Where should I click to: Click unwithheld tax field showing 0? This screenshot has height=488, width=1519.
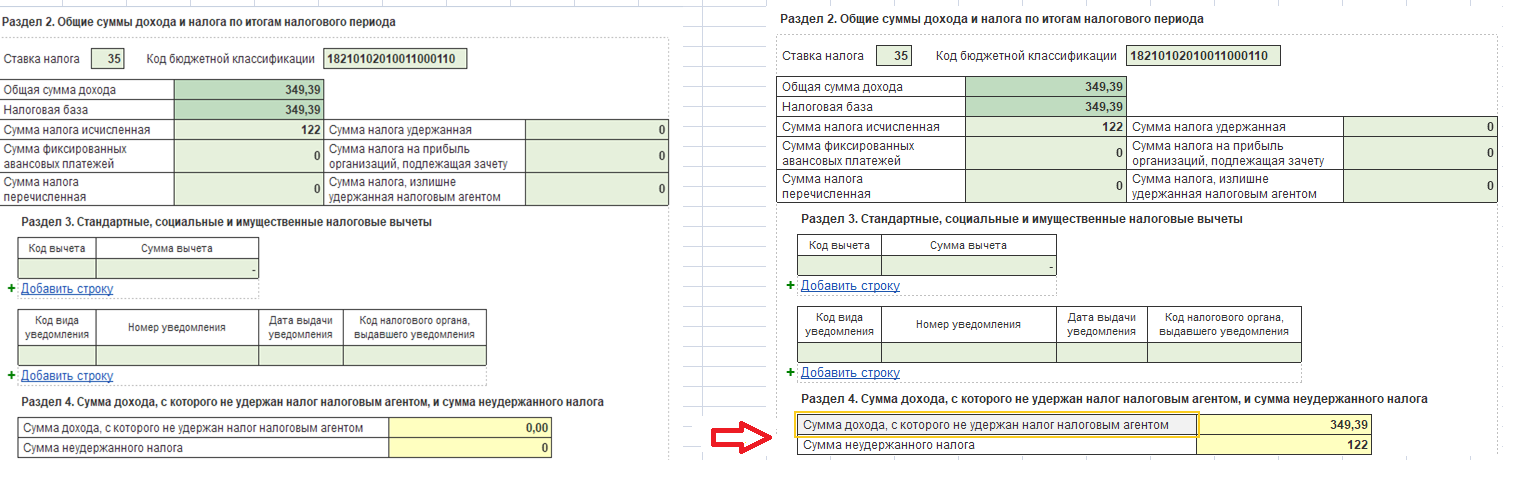click(x=470, y=448)
